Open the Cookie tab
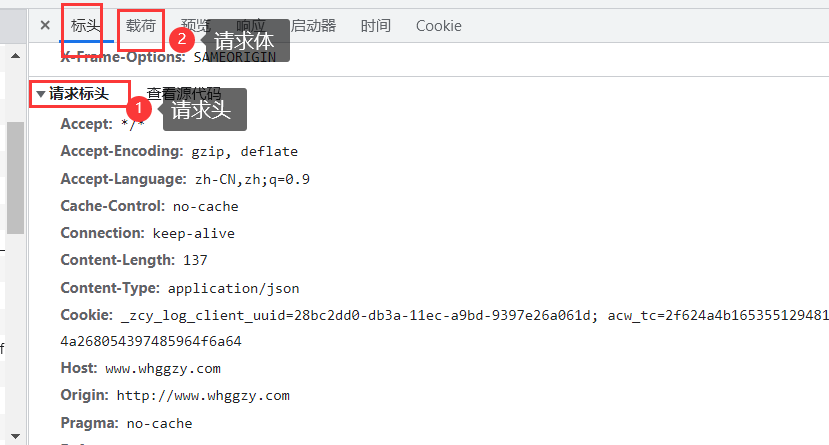829x445 pixels. [439, 26]
